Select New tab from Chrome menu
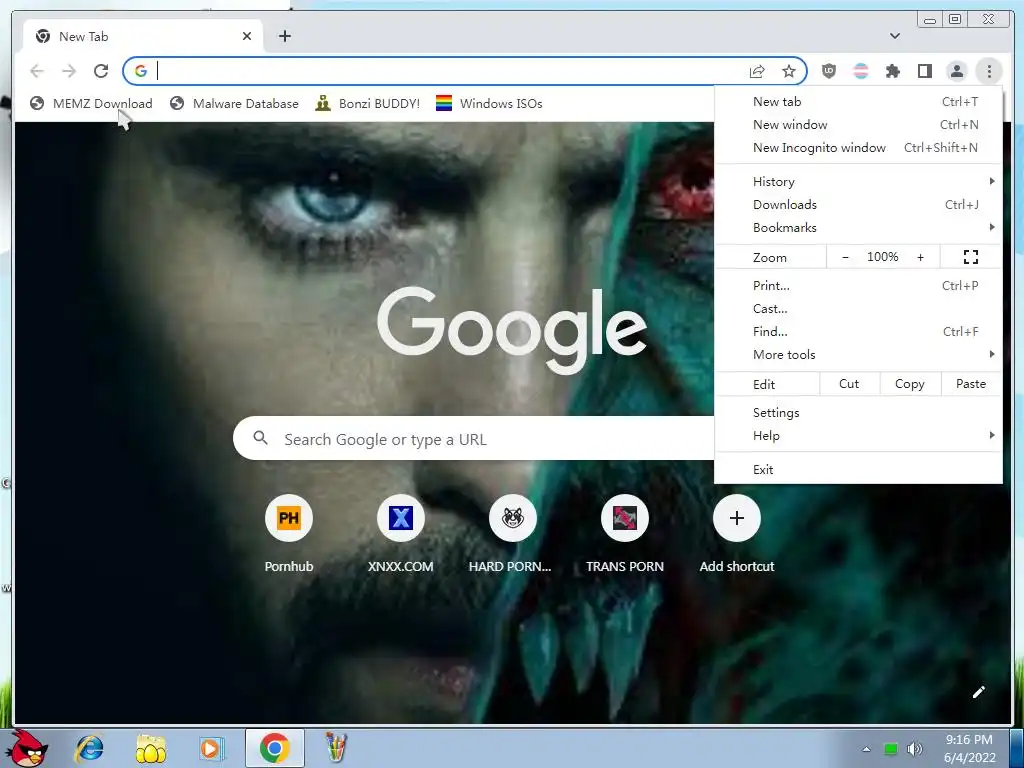This screenshot has width=1024, height=768. (x=858, y=102)
